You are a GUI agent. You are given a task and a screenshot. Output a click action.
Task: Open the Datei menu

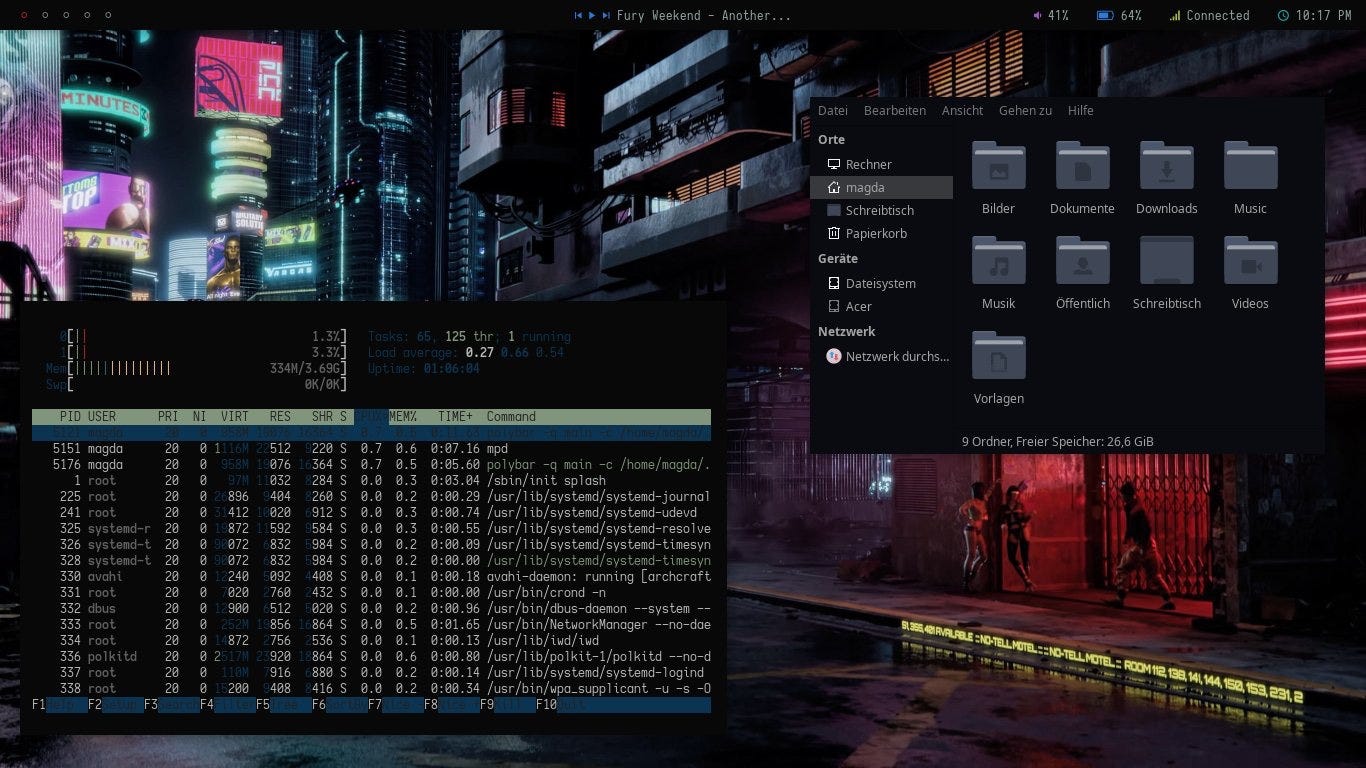[x=832, y=111]
